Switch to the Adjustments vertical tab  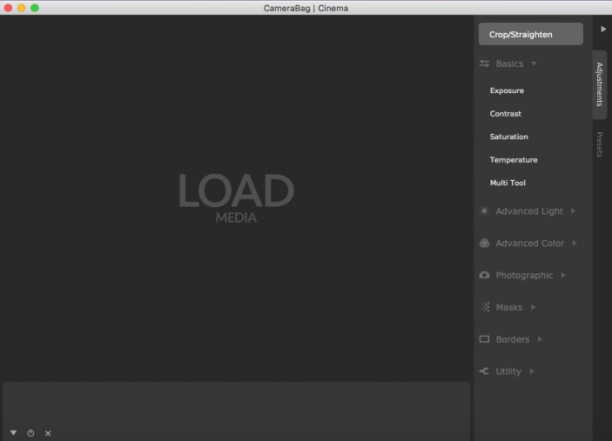[600, 84]
